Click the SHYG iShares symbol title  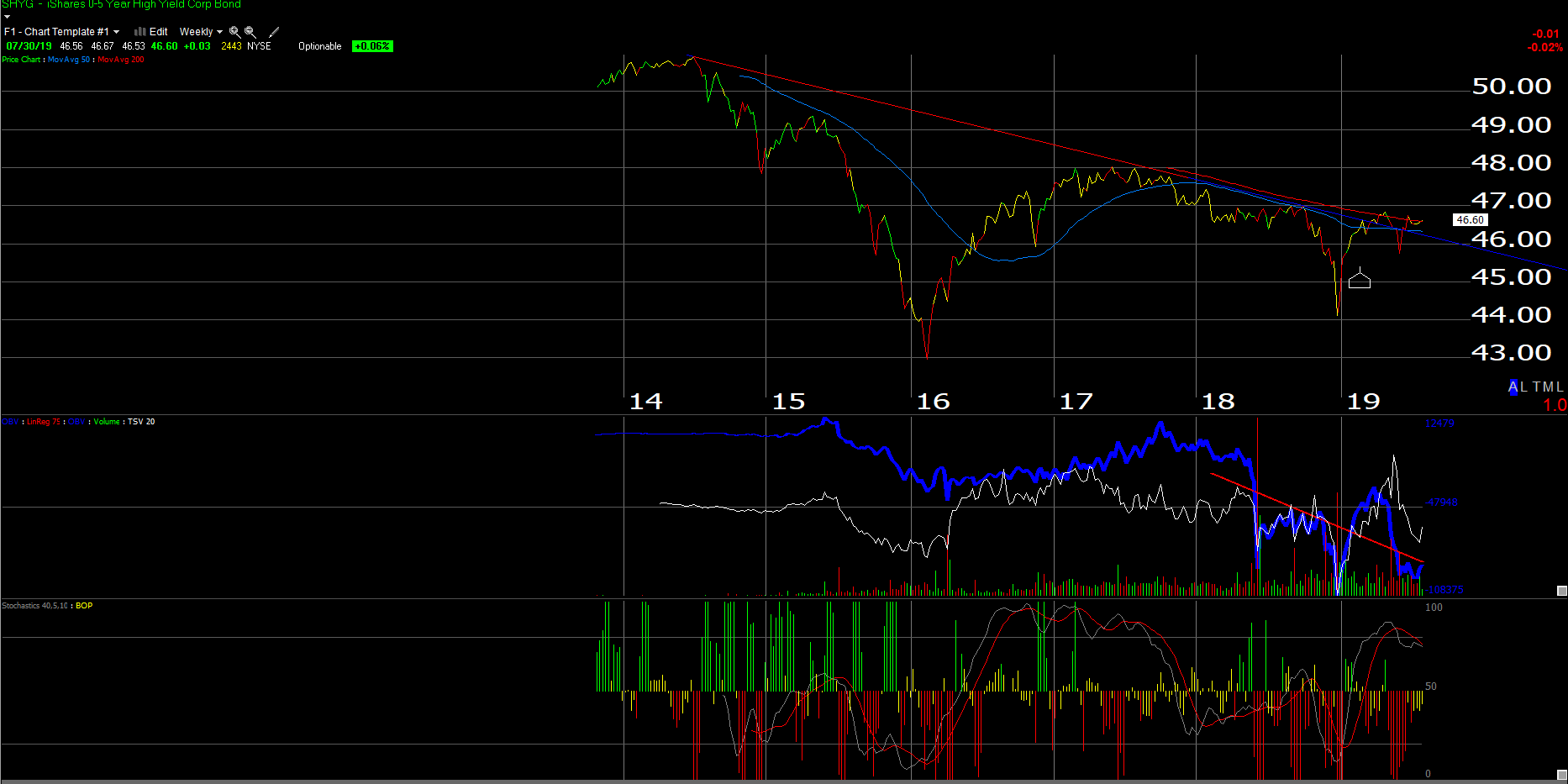(122, 4)
